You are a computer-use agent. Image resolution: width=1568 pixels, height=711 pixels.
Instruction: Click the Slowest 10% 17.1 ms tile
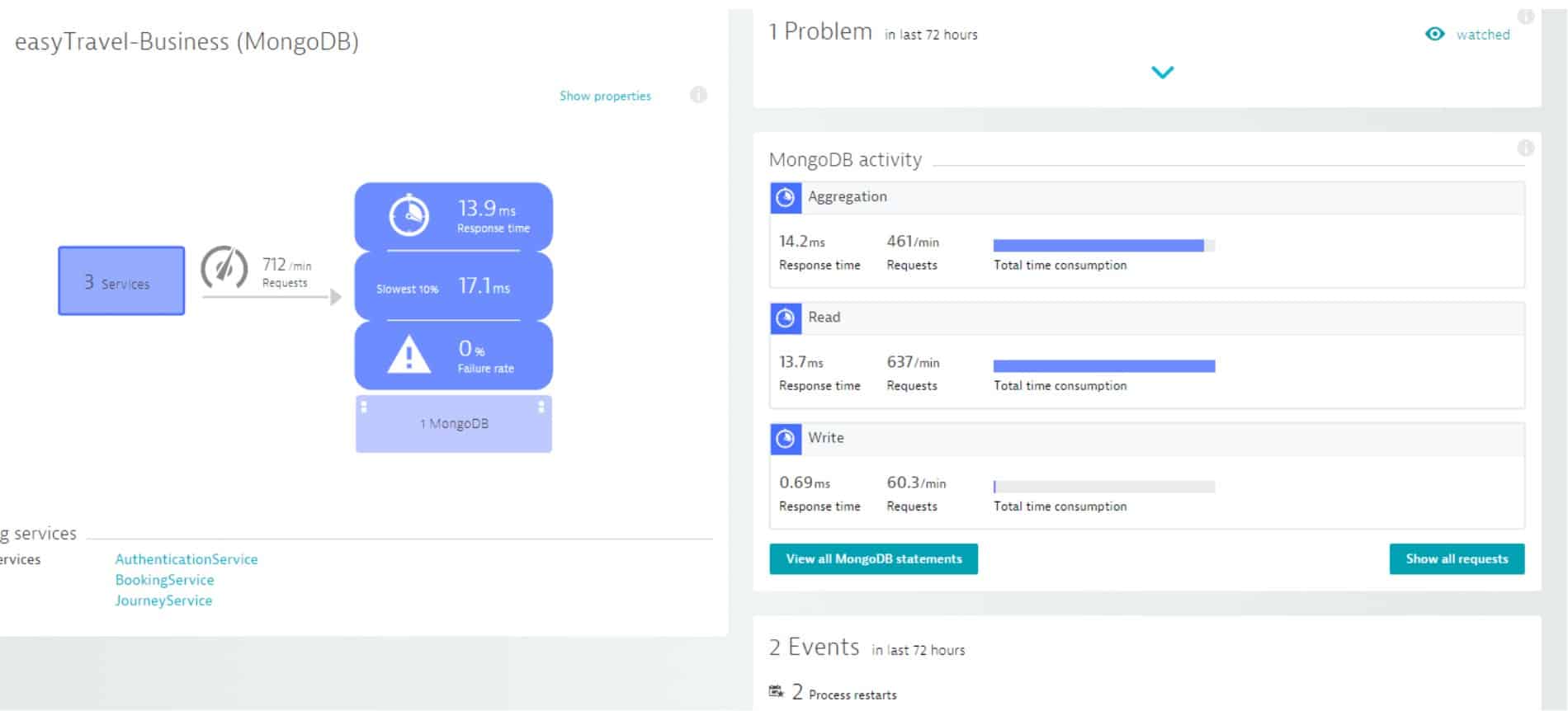pyautogui.click(x=454, y=286)
